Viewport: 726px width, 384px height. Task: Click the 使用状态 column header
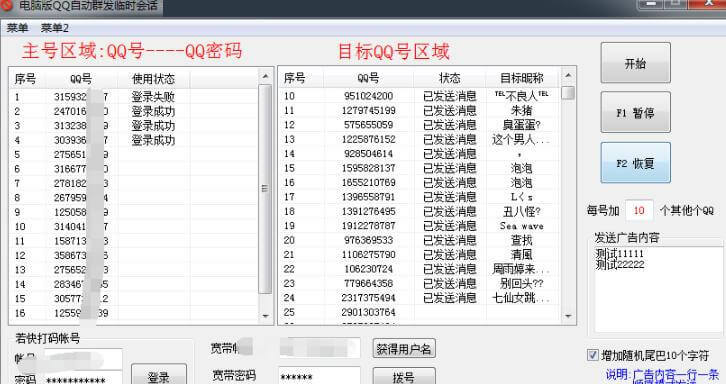[154, 79]
